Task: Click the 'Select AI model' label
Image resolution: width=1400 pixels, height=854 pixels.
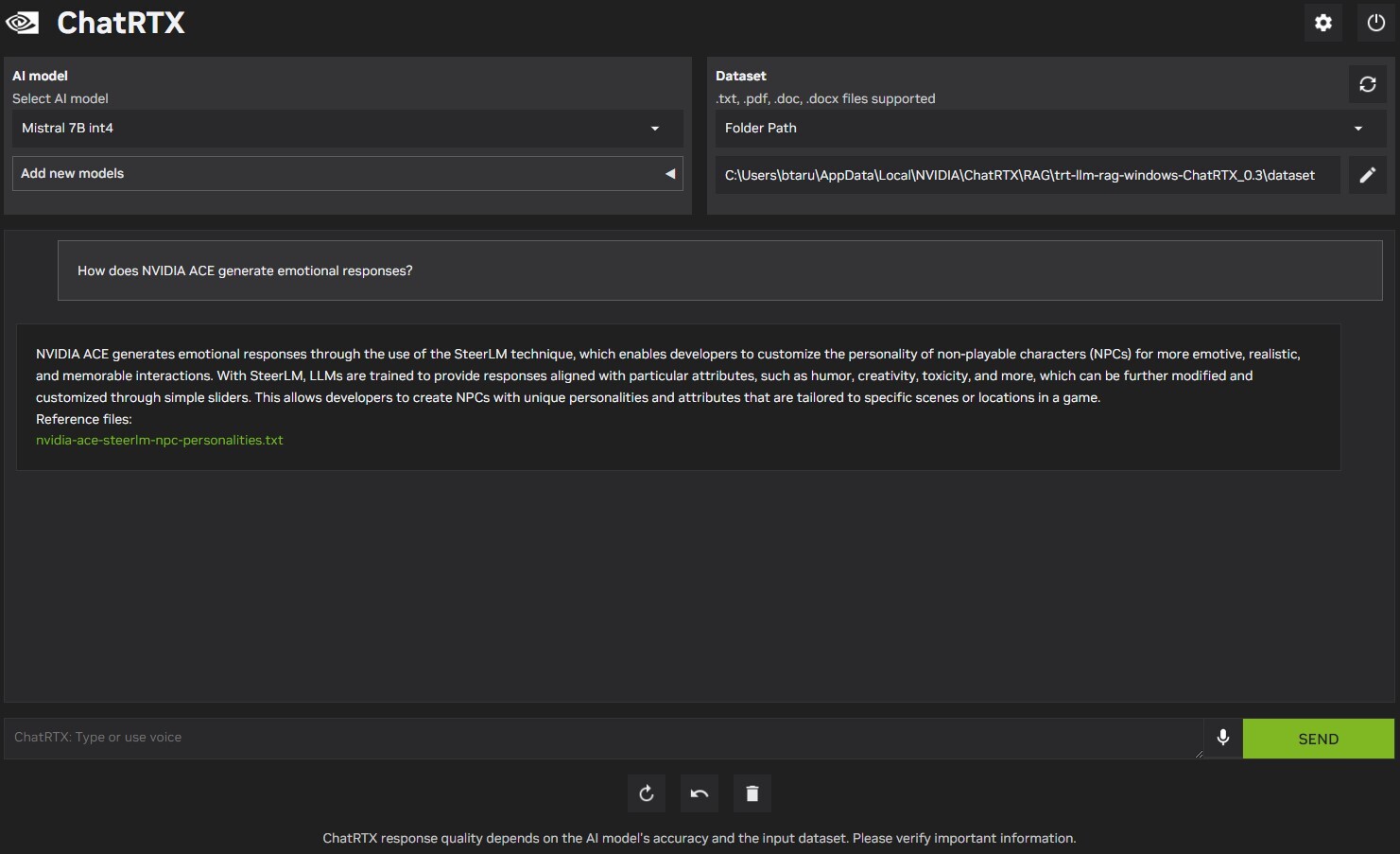Action: click(60, 98)
